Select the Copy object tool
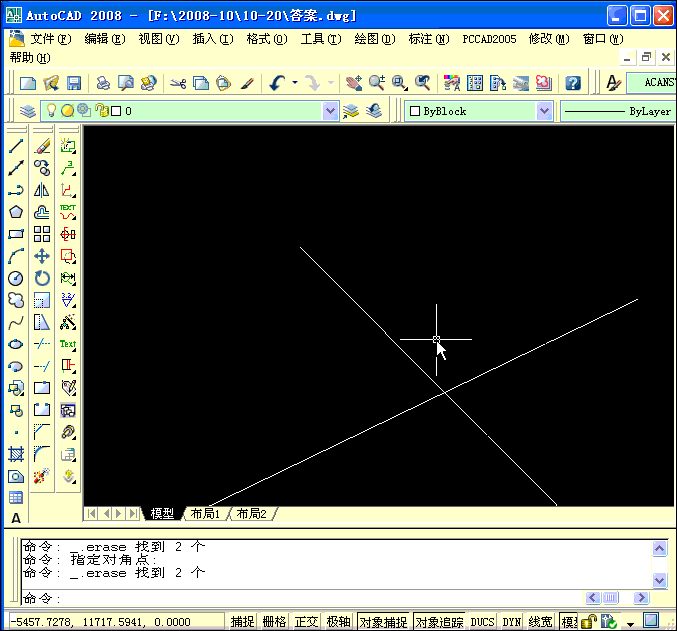The image size is (677, 631). tap(42, 168)
